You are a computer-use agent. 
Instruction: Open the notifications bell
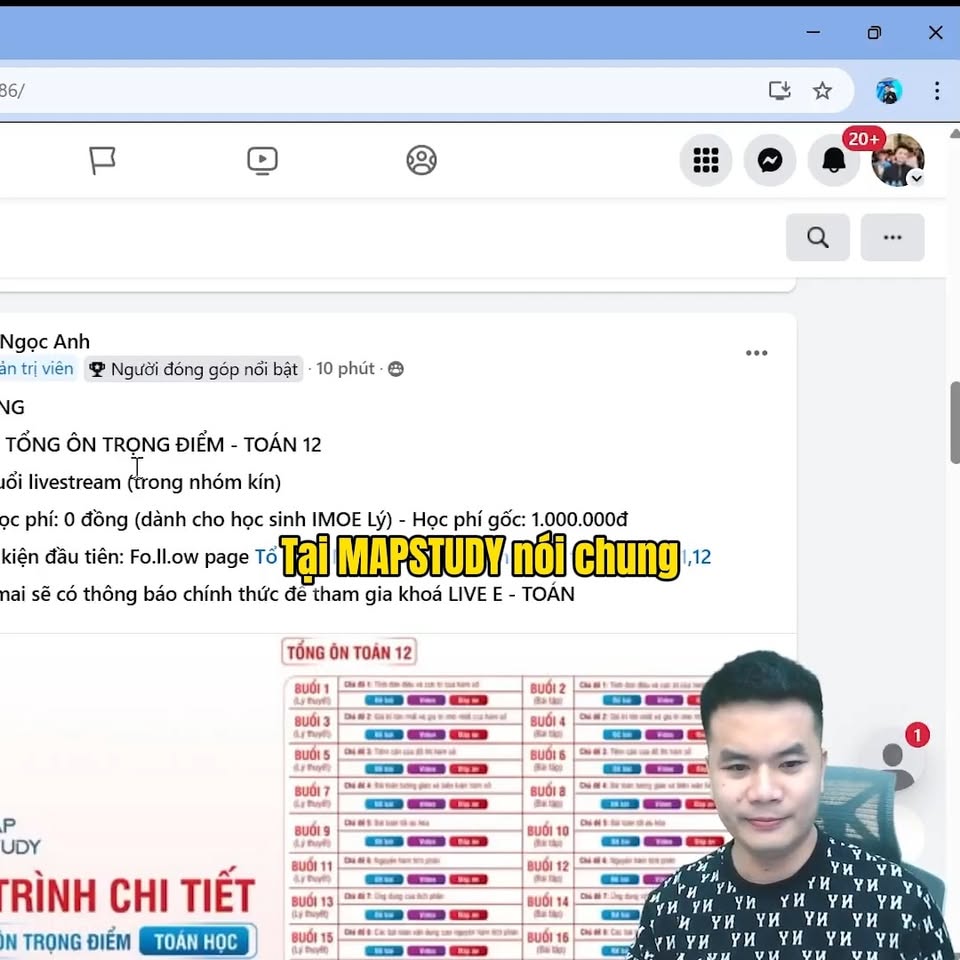834,160
